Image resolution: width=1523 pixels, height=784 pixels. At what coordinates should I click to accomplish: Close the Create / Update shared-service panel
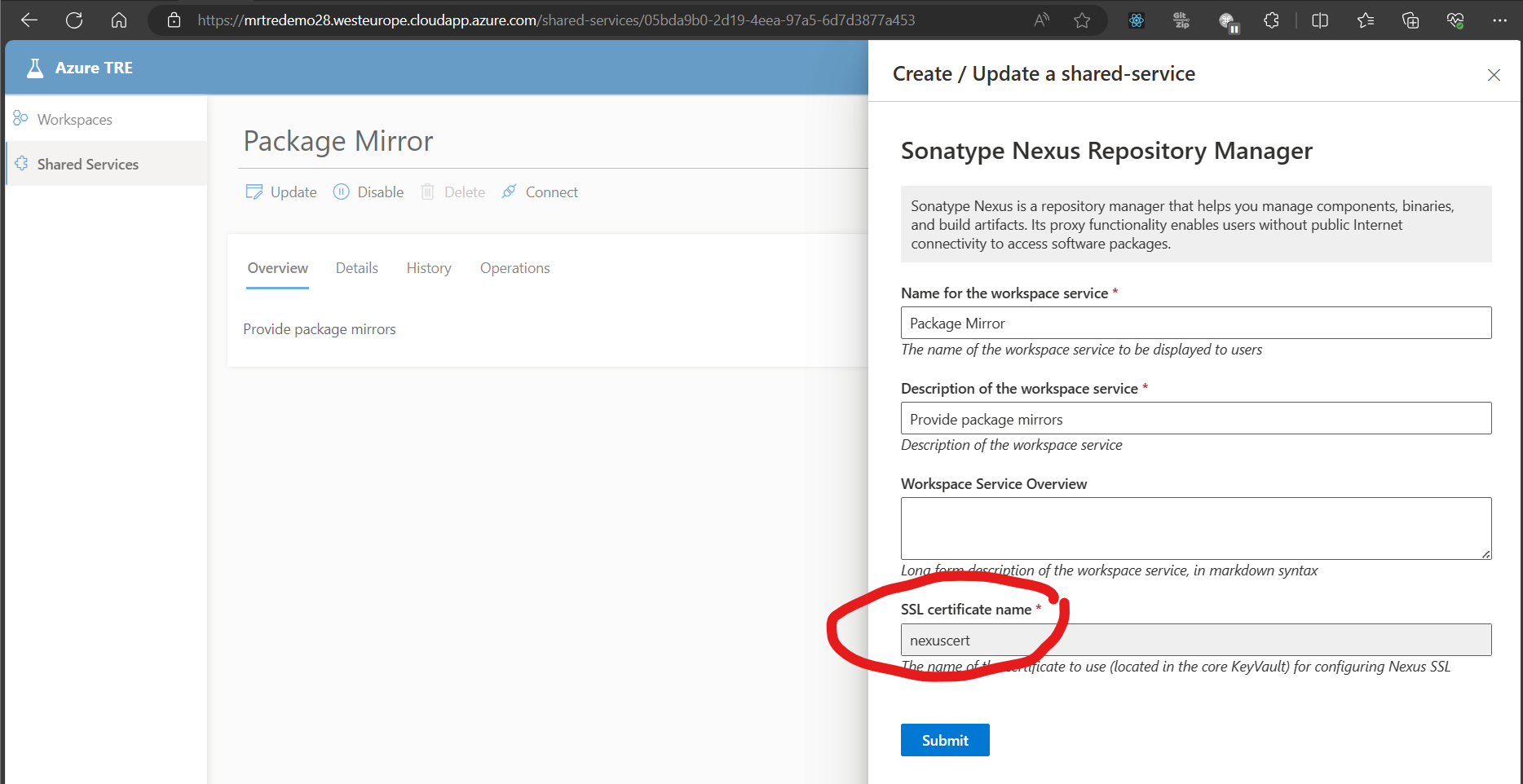pos(1494,75)
